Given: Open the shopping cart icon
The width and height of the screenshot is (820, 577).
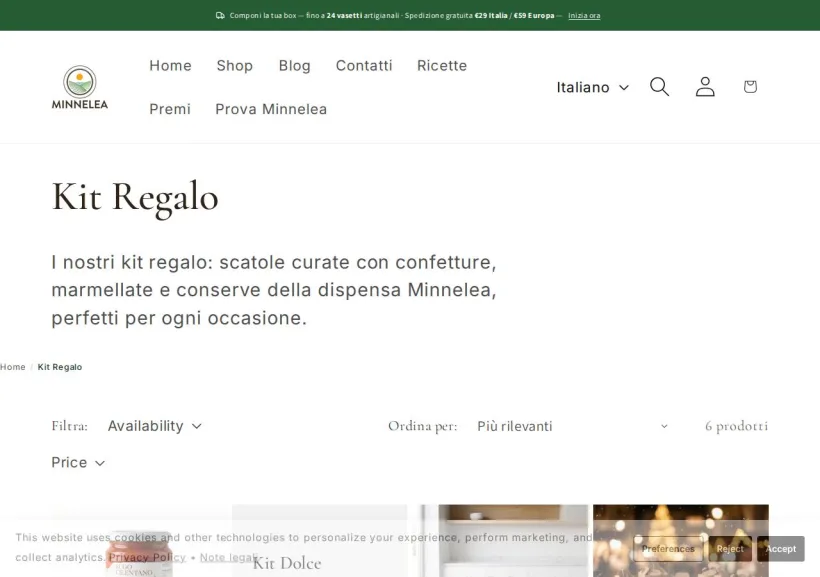Looking at the screenshot, I should (750, 87).
